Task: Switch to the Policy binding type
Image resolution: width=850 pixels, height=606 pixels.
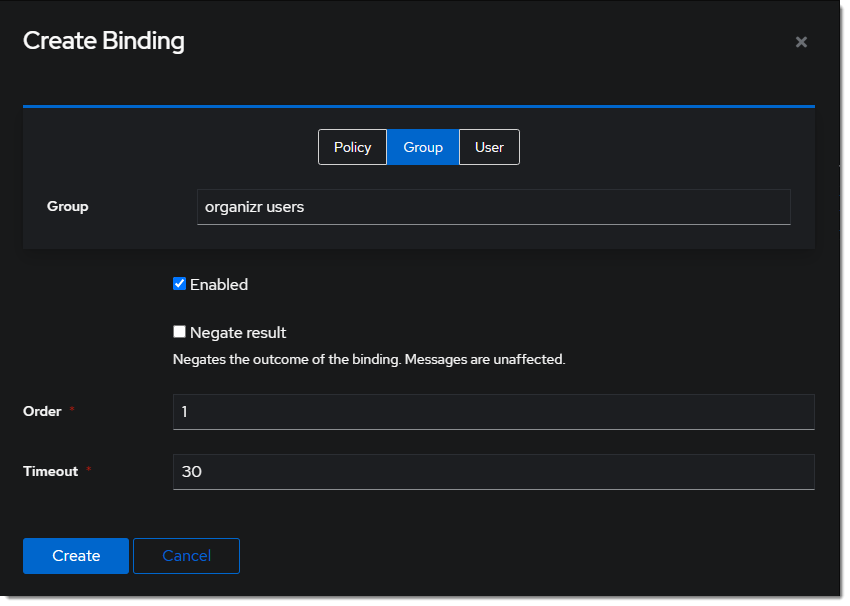Action: click(352, 147)
